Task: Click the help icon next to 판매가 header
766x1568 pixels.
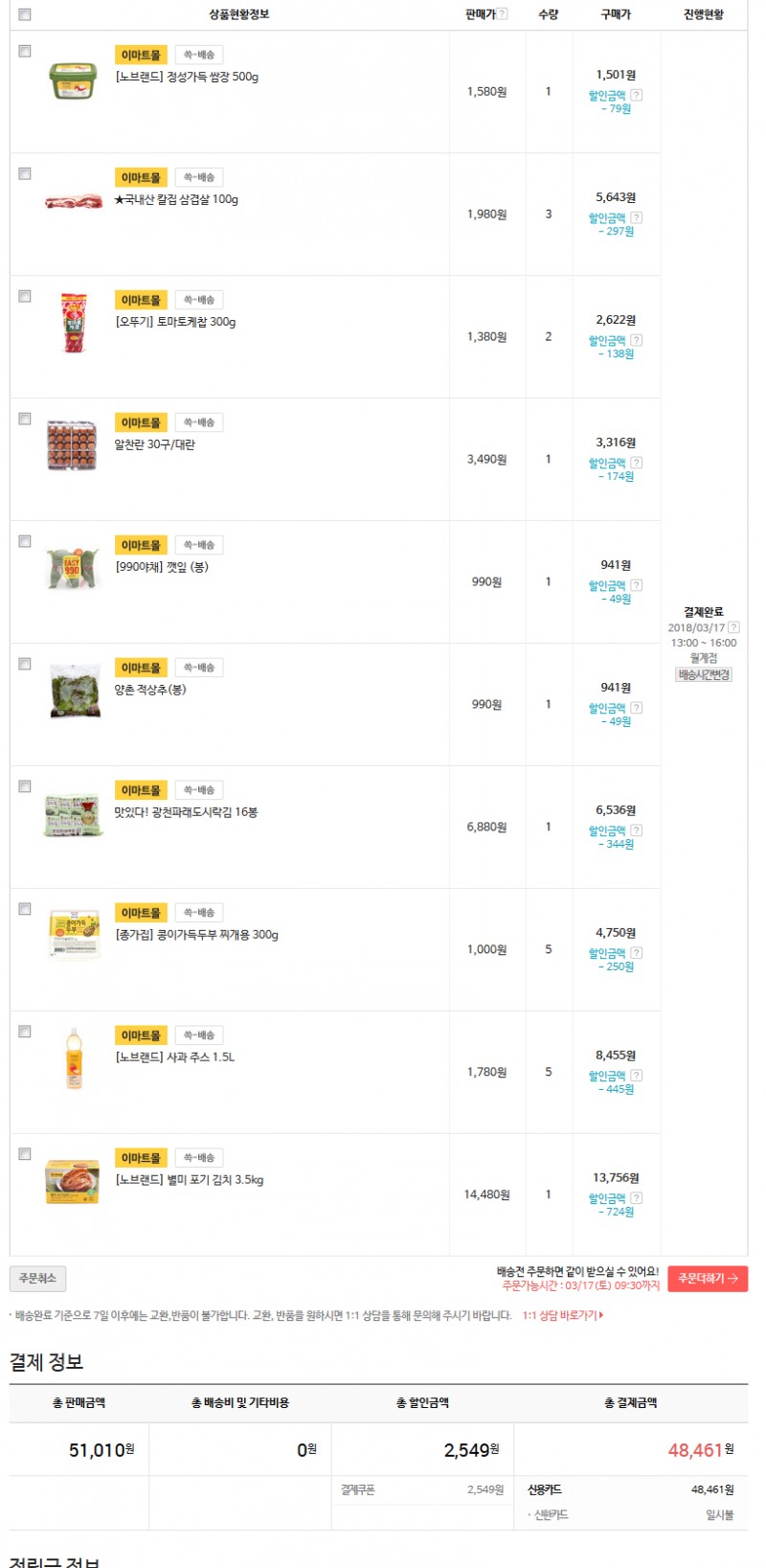Action: point(503,14)
